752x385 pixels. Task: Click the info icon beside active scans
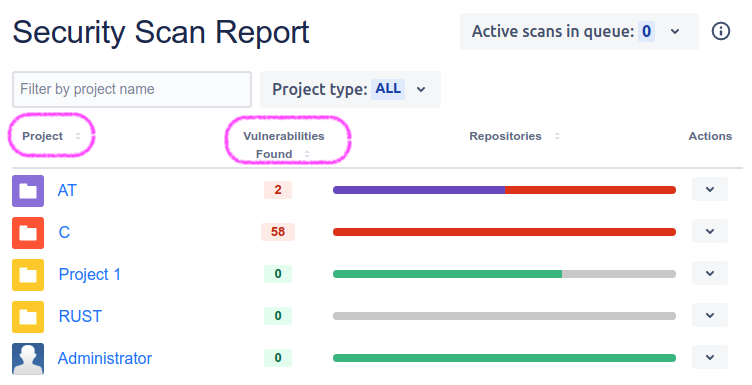click(x=720, y=32)
